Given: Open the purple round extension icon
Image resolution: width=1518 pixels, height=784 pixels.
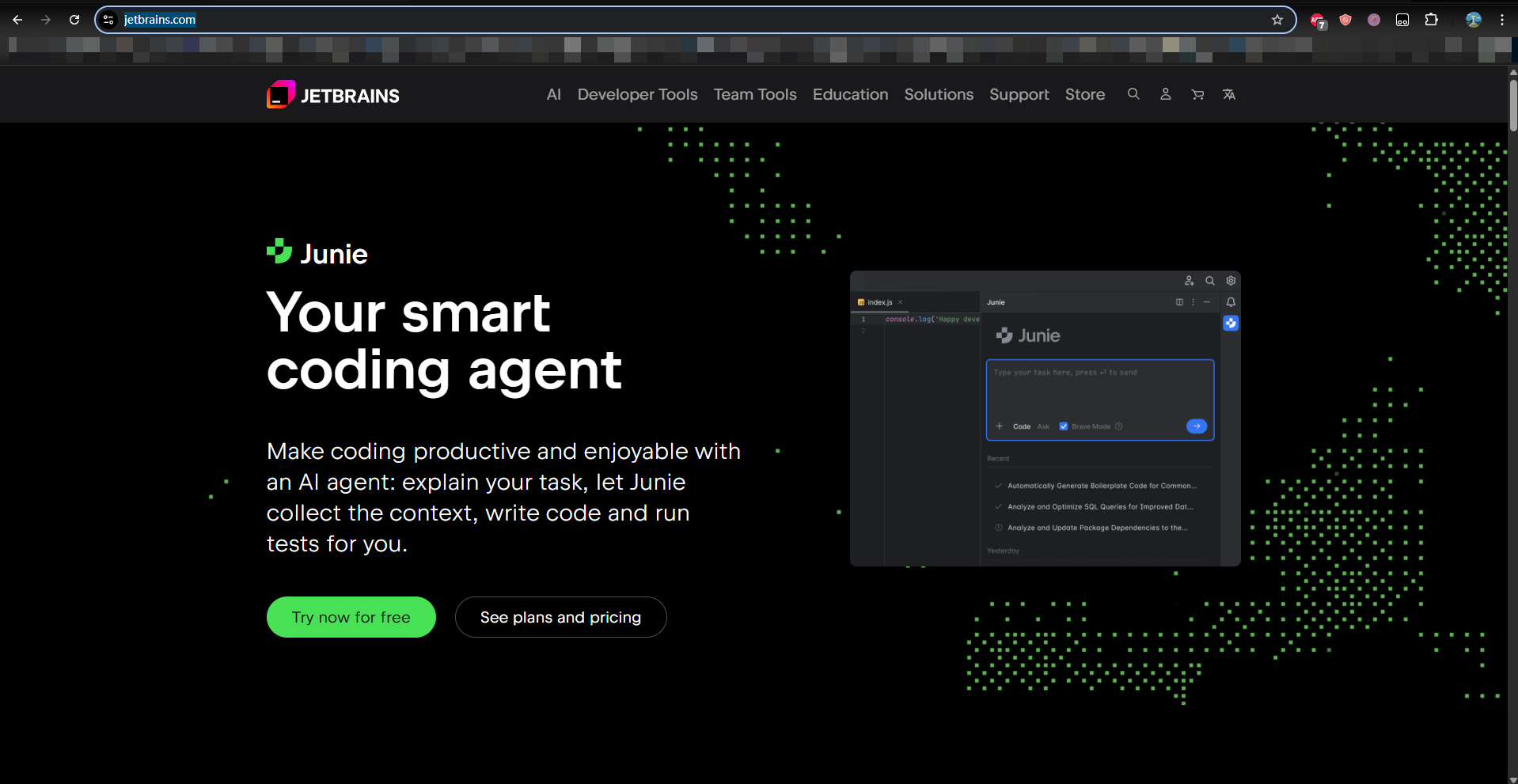Looking at the screenshot, I should [1374, 20].
